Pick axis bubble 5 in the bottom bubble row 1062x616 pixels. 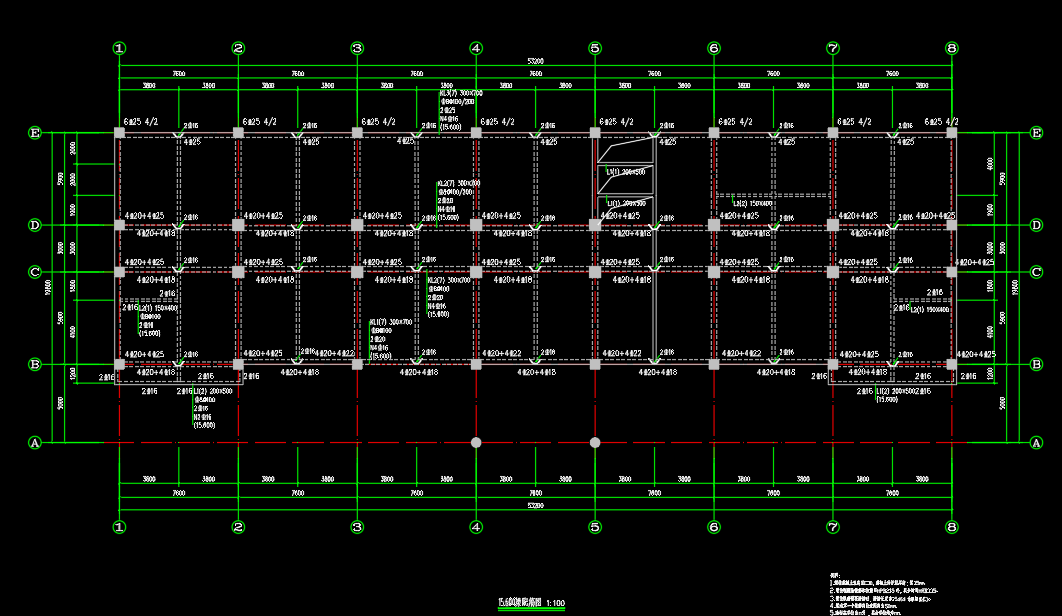[x=595, y=527]
